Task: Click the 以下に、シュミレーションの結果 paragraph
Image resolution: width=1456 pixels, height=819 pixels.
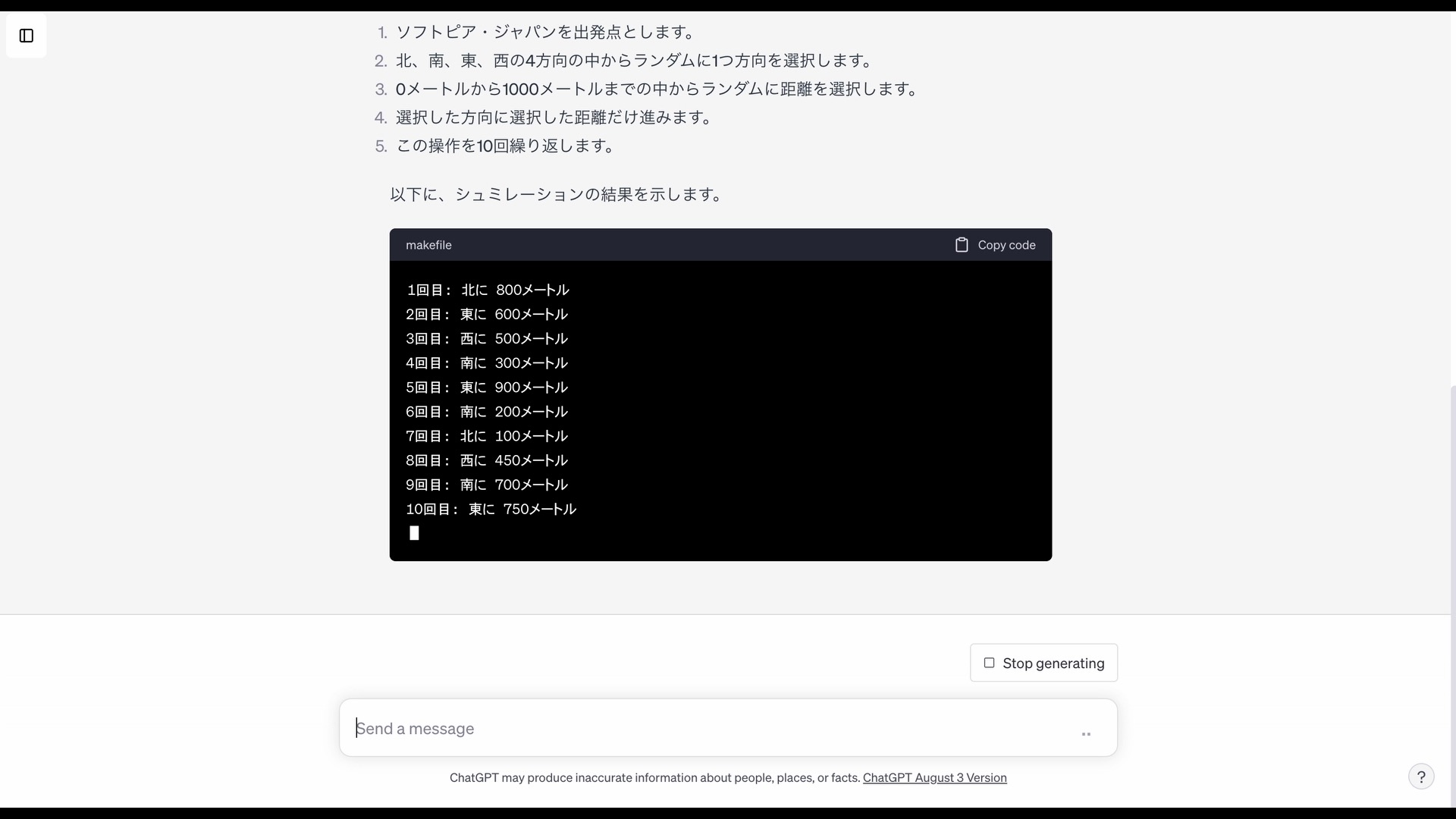Action: coord(557,194)
